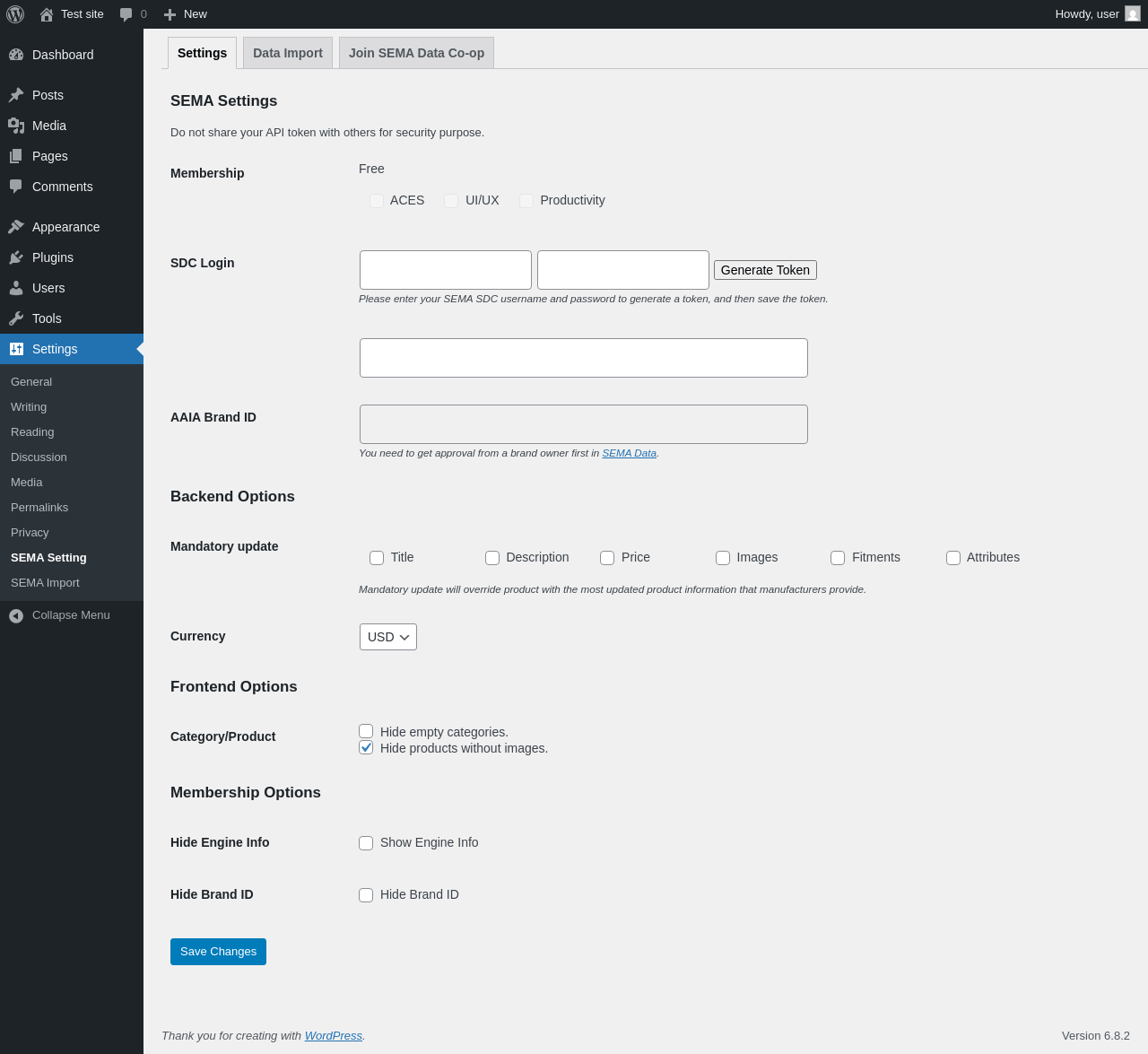
Task: Click the Plugins plug icon
Action: [x=16, y=257]
